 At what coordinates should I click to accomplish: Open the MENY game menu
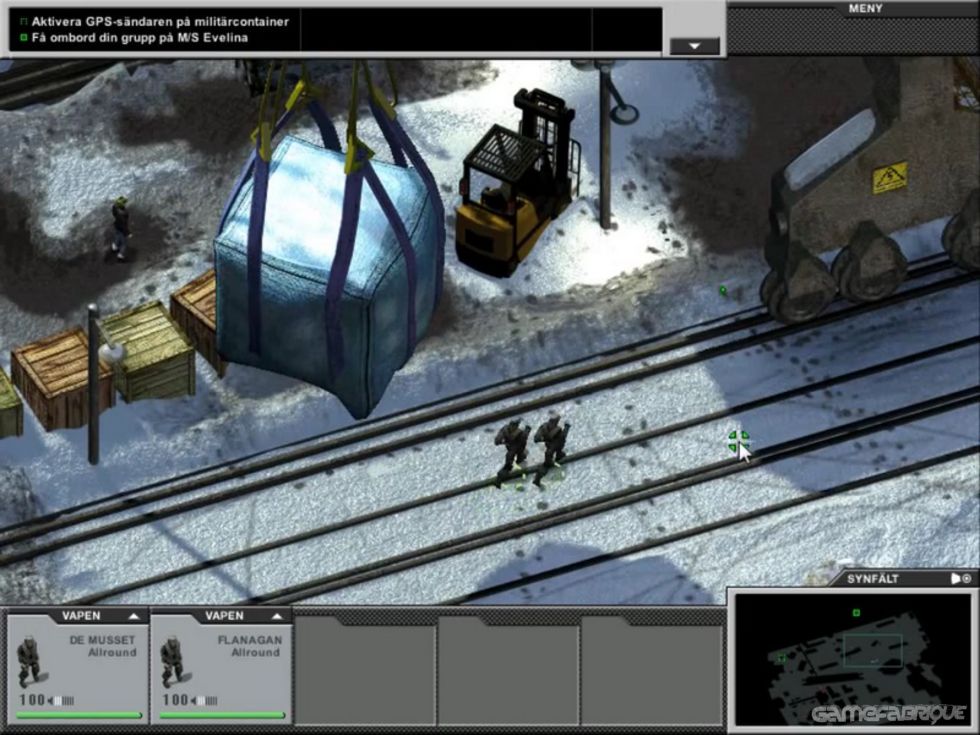[x=866, y=9]
